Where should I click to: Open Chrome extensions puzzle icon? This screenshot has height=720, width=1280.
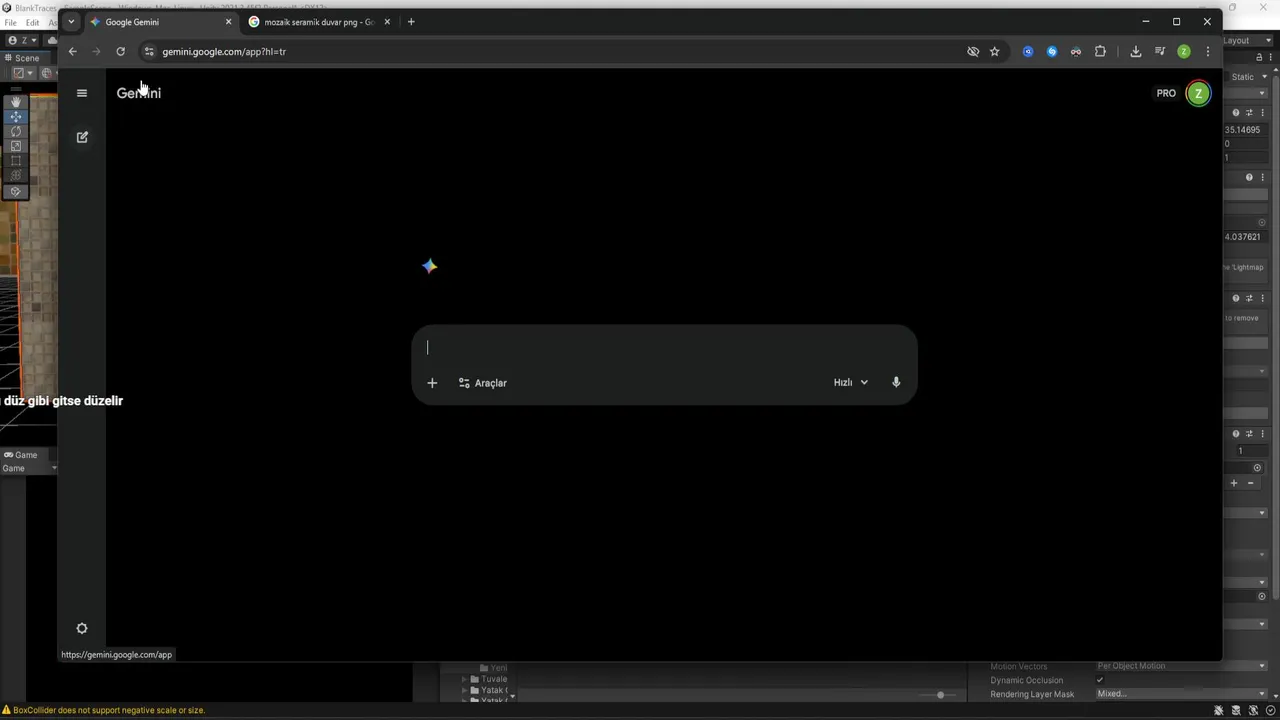[x=1101, y=51]
